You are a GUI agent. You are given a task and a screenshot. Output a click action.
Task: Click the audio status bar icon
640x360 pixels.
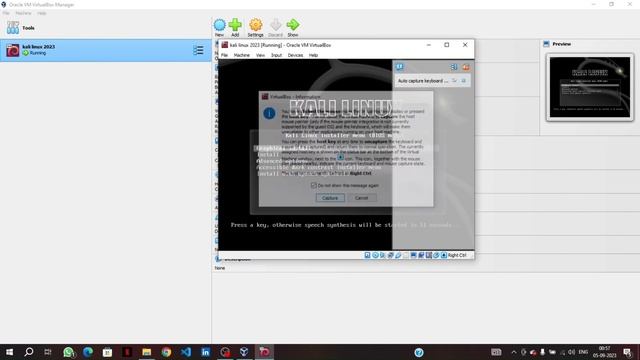point(382,255)
